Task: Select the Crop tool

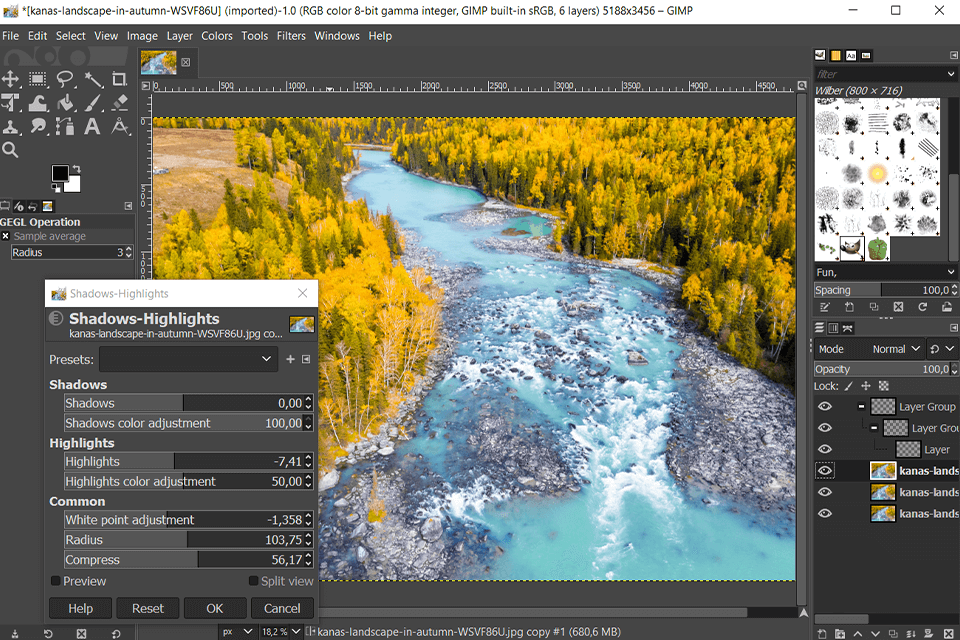Action: (x=119, y=79)
